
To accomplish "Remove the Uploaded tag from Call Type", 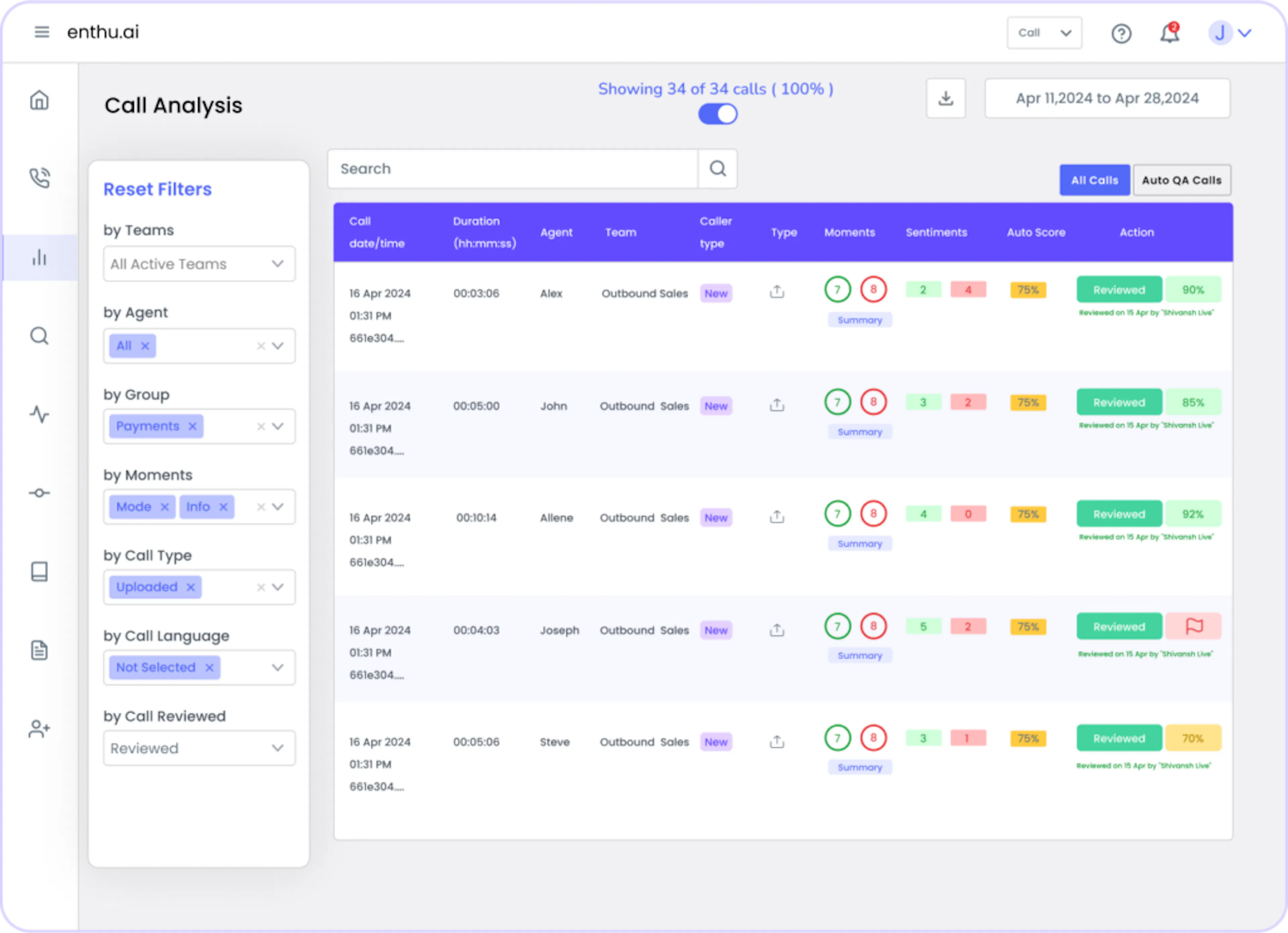I will [191, 587].
